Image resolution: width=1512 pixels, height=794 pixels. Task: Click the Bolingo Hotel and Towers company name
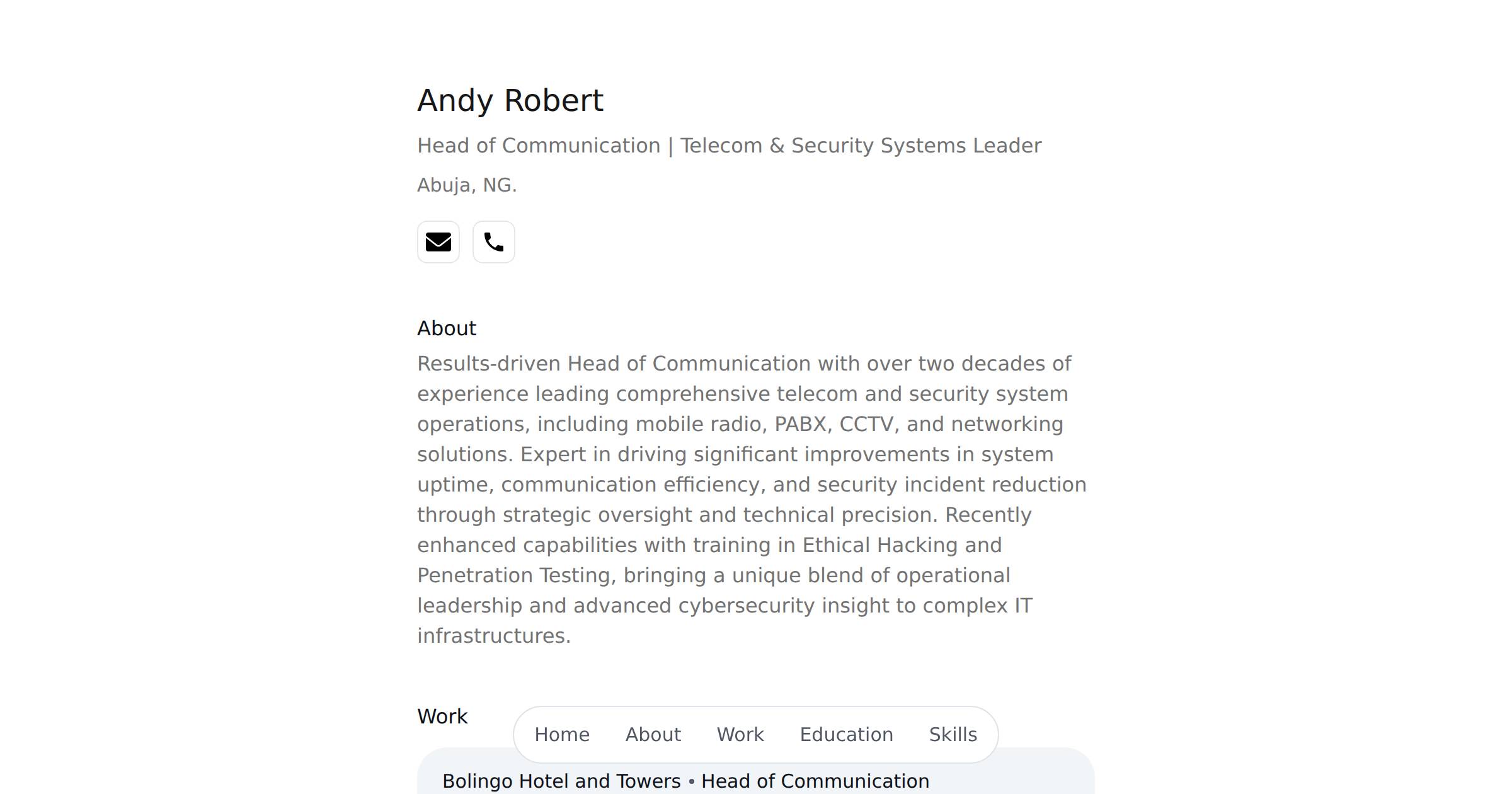coord(561,781)
